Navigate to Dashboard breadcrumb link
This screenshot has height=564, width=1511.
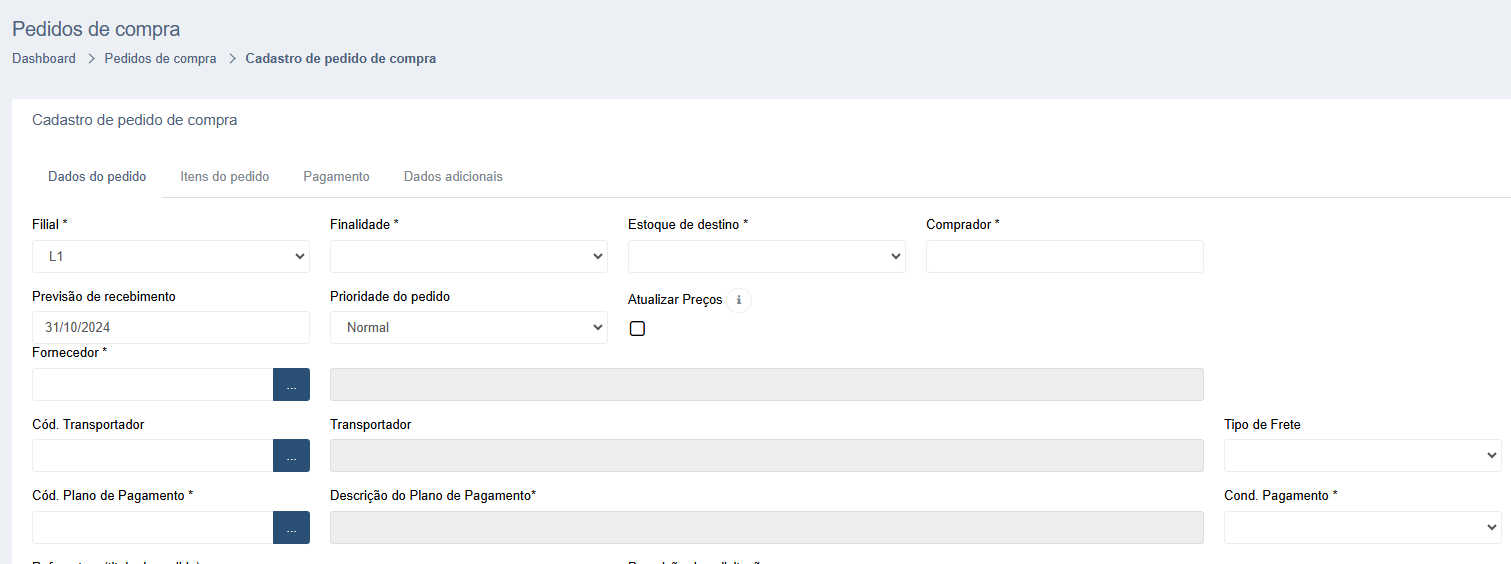(x=44, y=59)
